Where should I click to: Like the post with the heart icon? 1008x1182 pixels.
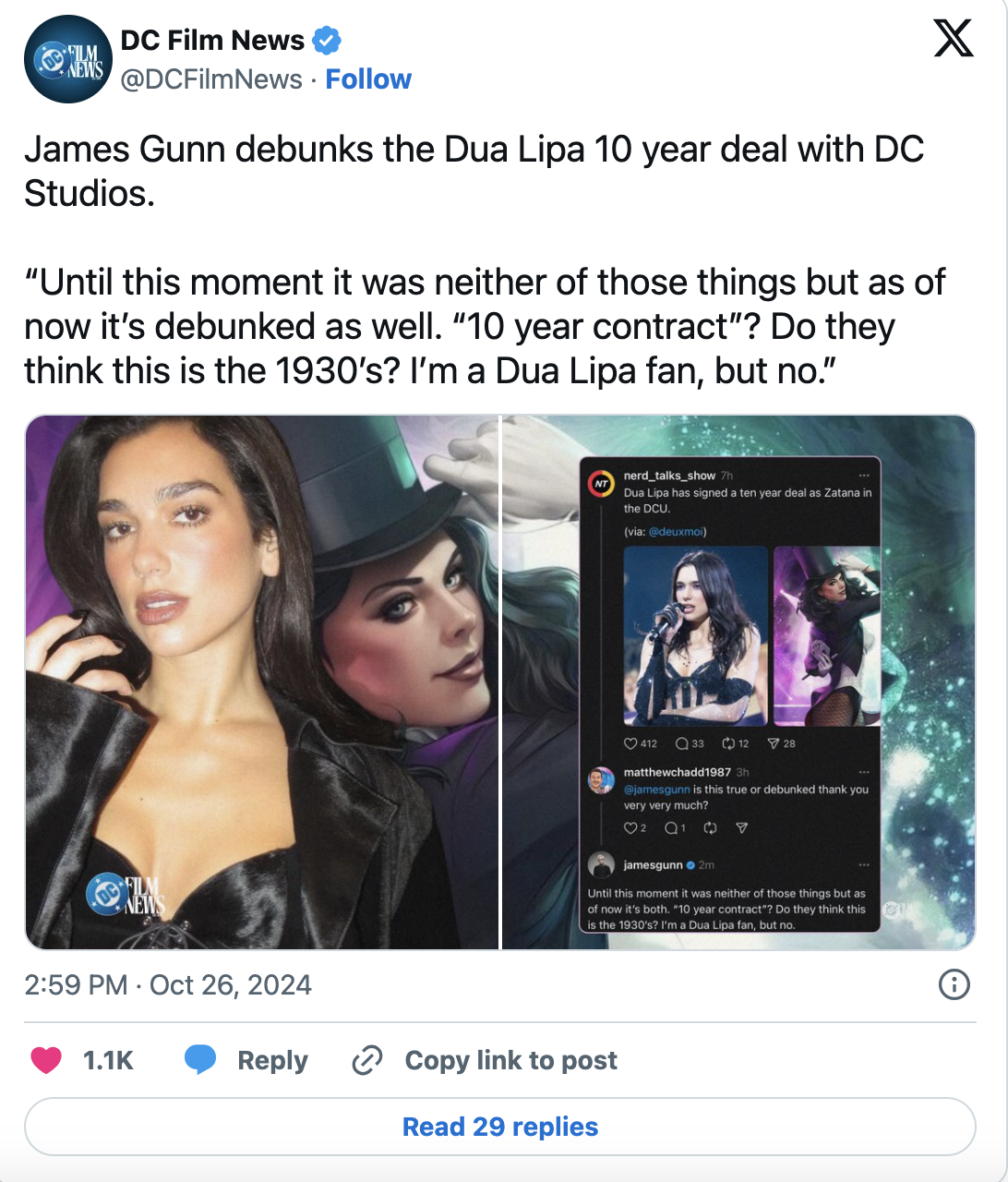click(x=46, y=1060)
